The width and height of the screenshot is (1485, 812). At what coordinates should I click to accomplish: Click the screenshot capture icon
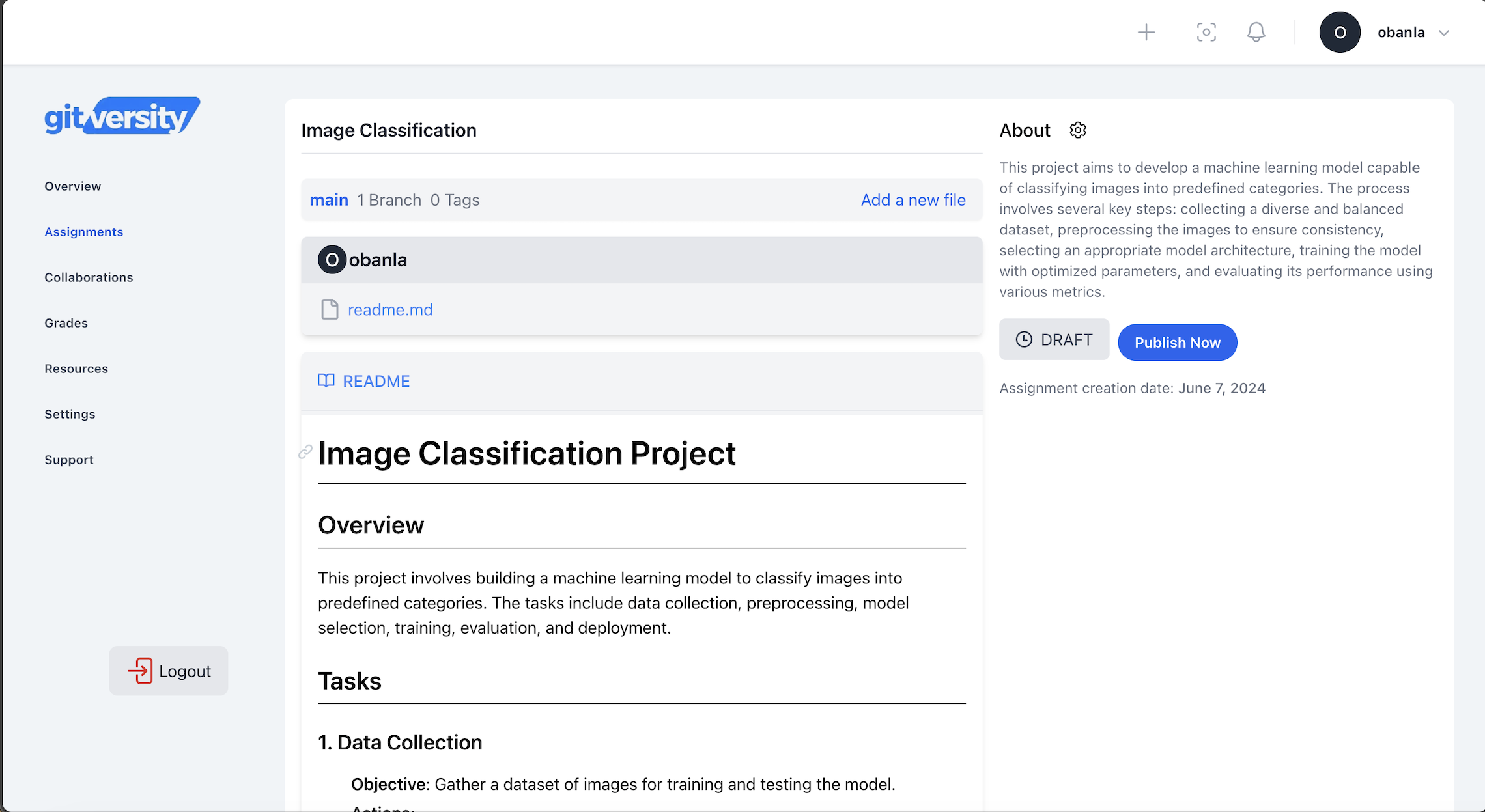click(1206, 33)
